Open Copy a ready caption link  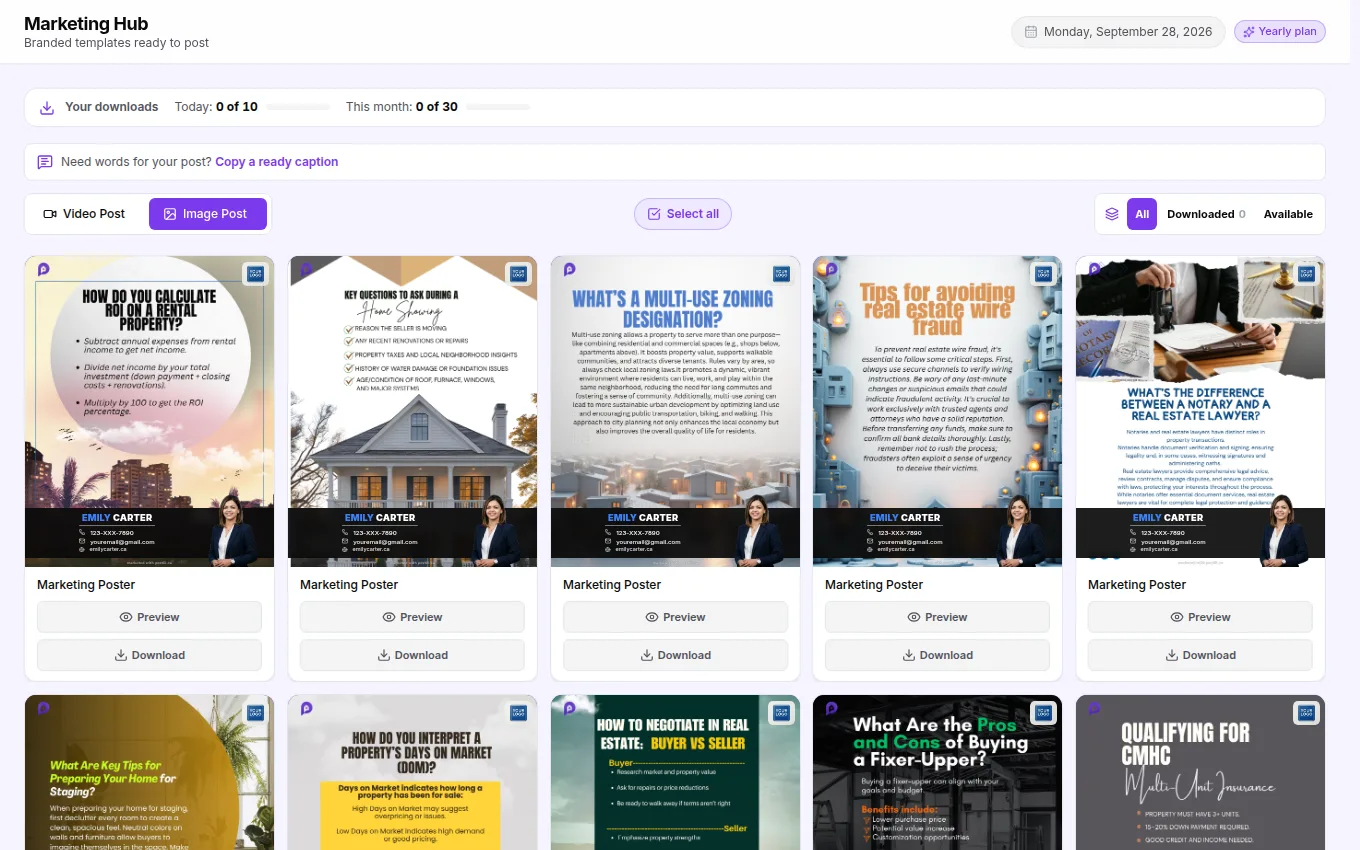tap(277, 162)
